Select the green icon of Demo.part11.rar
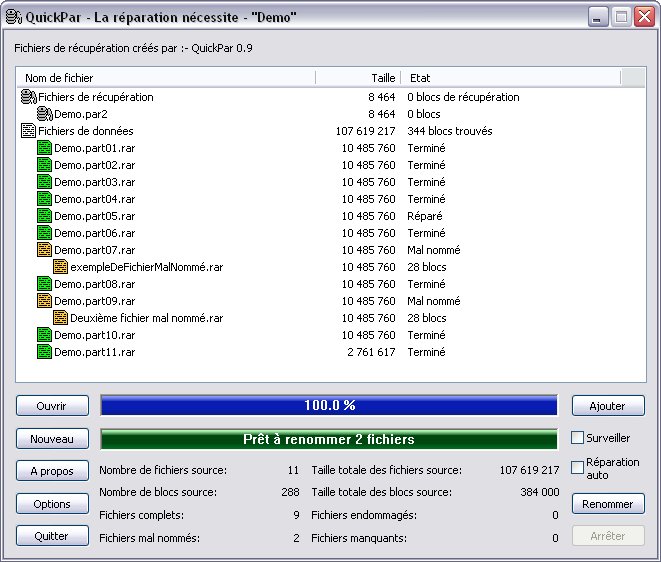The image size is (661, 562). click(44, 352)
